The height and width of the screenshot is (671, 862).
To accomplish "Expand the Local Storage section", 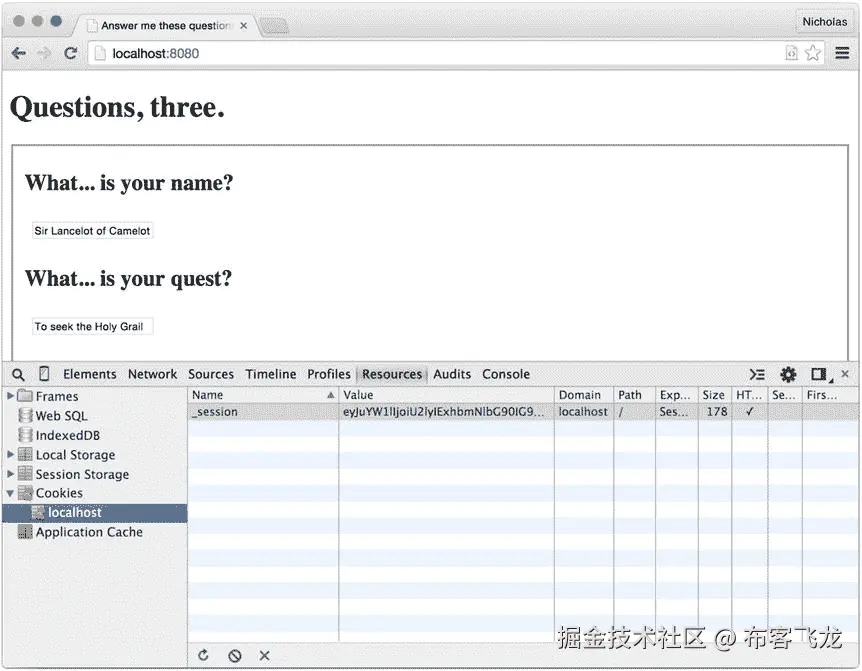I will tap(9, 454).
